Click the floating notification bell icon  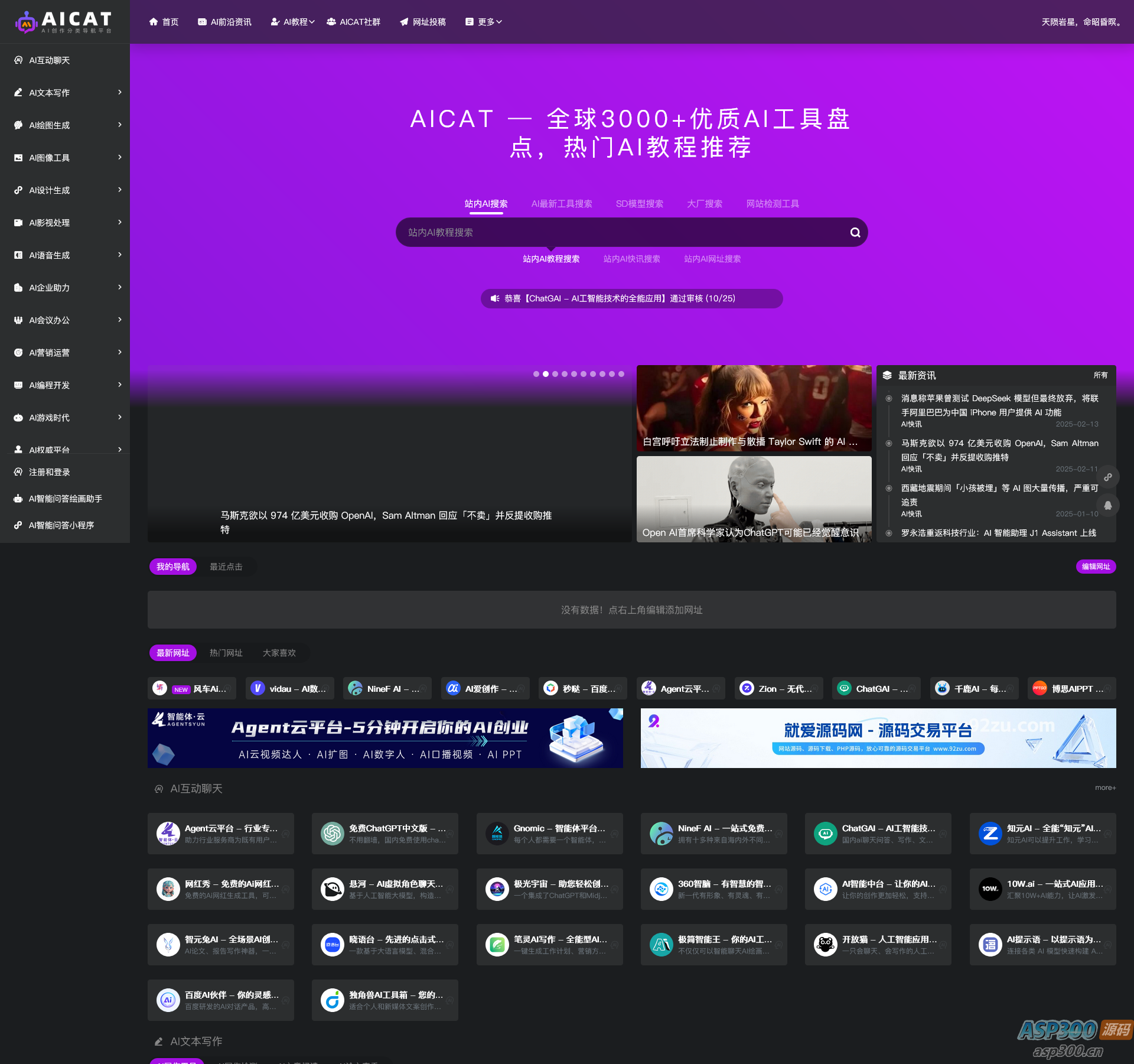(x=1108, y=505)
